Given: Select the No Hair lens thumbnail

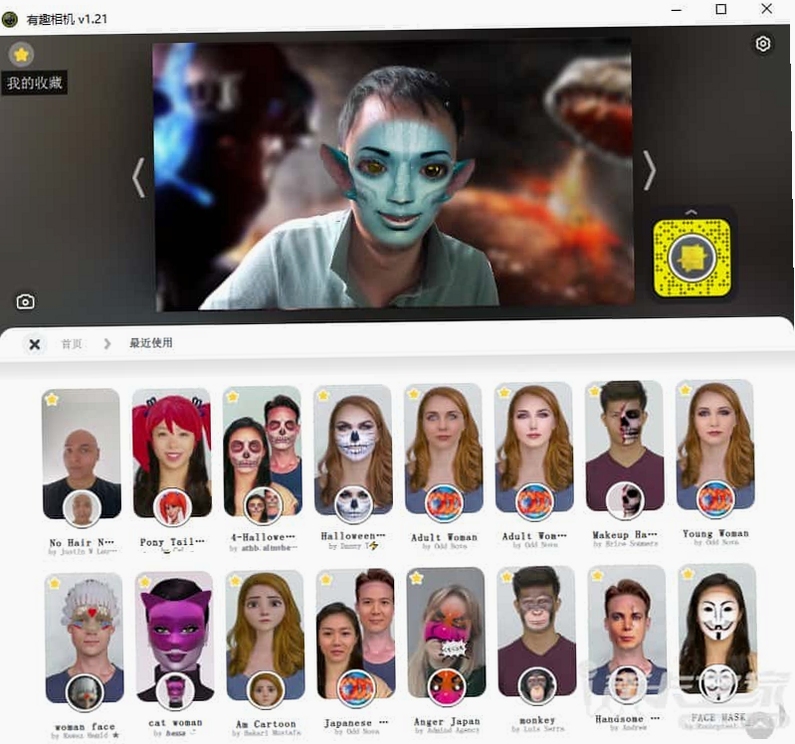Looking at the screenshot, I should pyautogui.click(x=82, y=454).
